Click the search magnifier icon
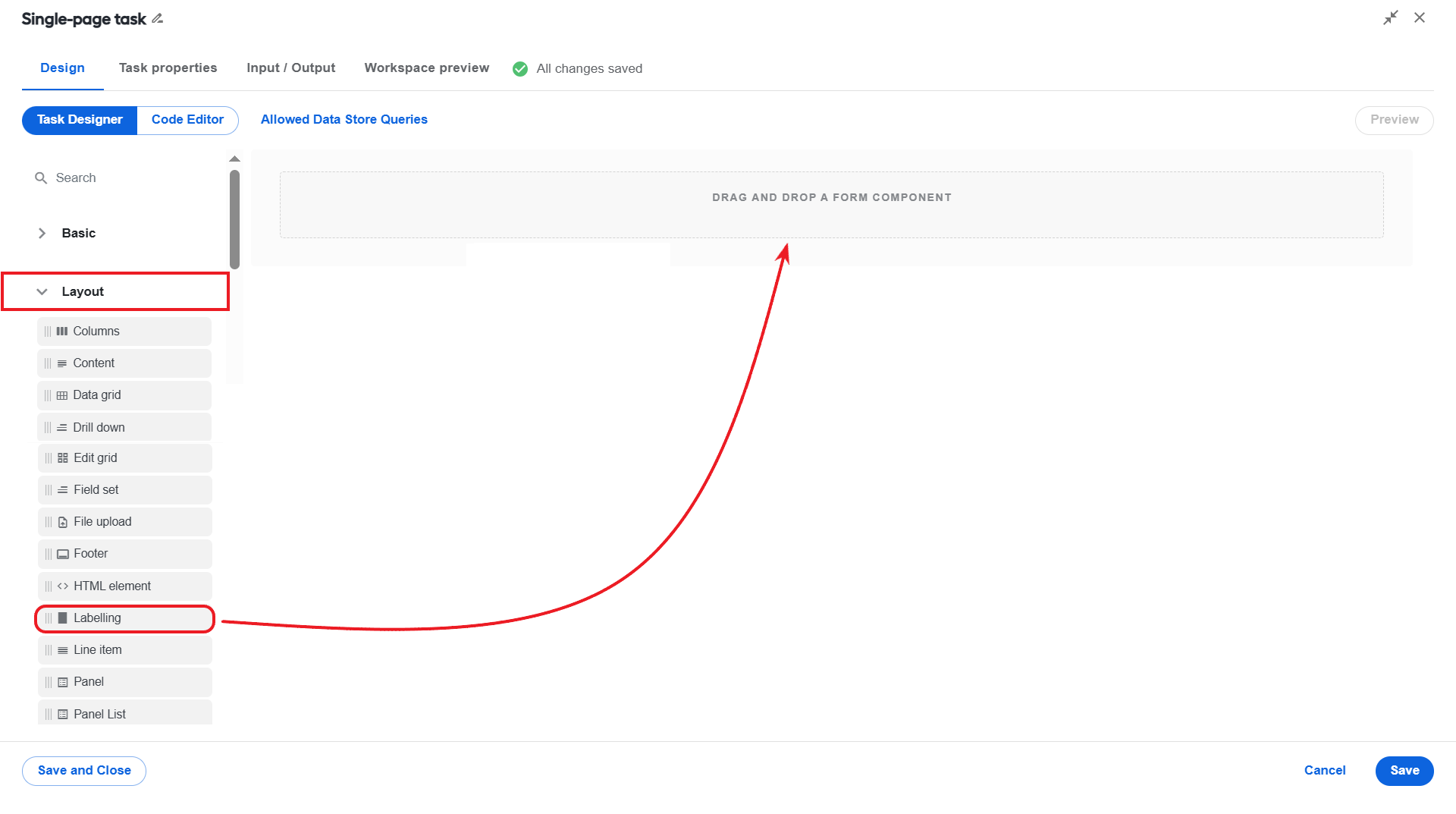 41,178
